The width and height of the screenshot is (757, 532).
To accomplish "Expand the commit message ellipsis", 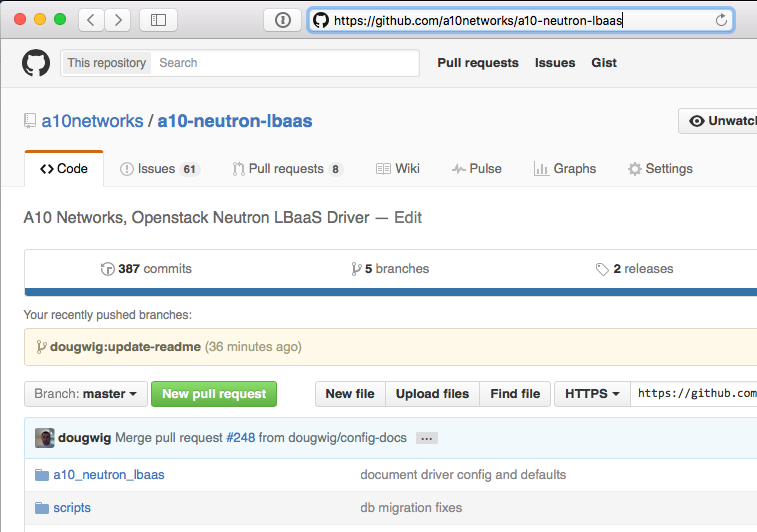I will pyautogui.click(x=427, y=438).
